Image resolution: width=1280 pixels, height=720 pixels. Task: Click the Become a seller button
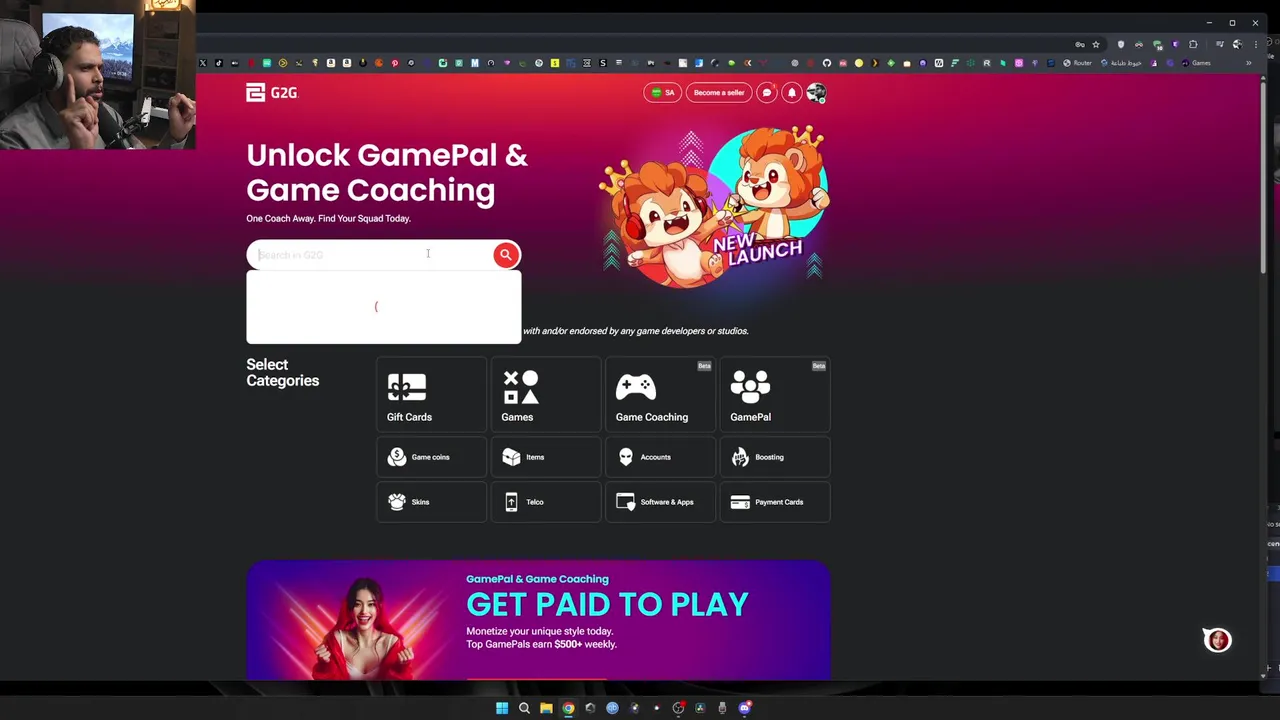719,93
